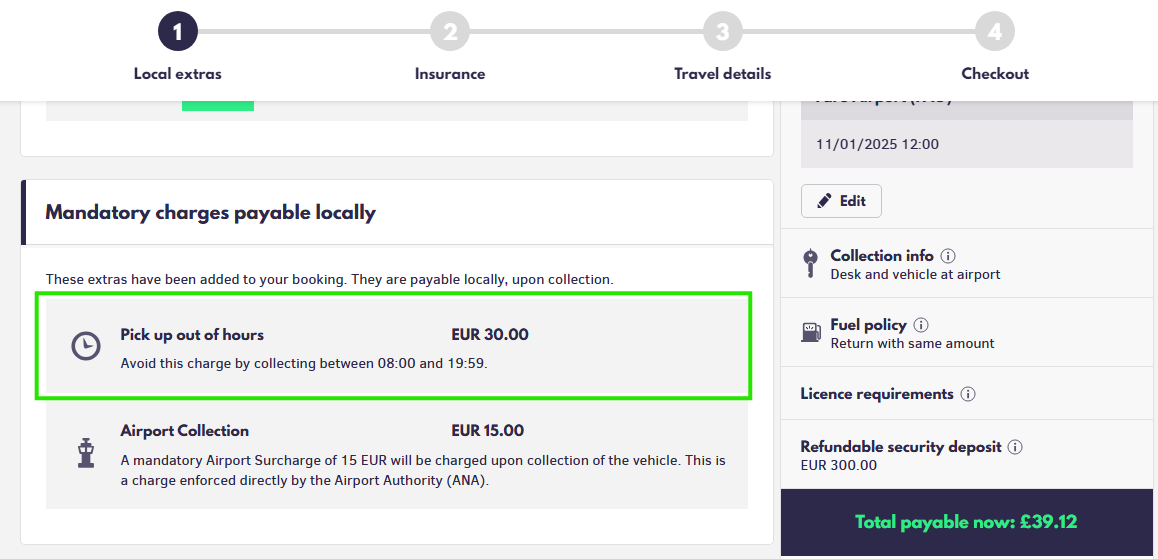1158x559 pixels.
Task: Click the Collection info information icon
Action: (948, 256)
